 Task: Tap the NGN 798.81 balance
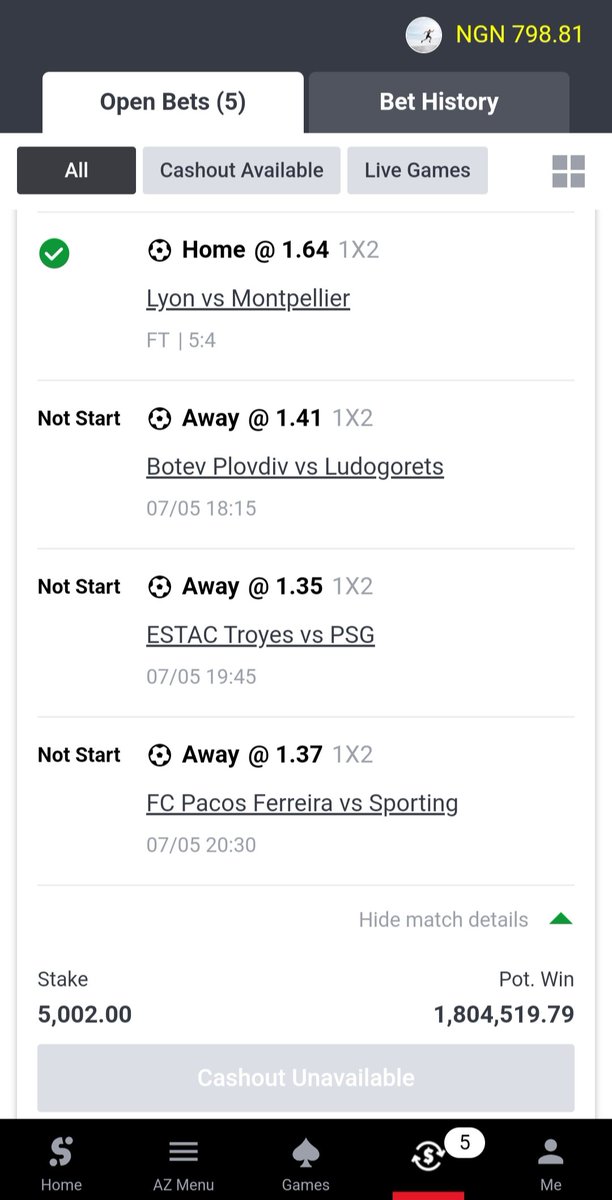[519, 34]
